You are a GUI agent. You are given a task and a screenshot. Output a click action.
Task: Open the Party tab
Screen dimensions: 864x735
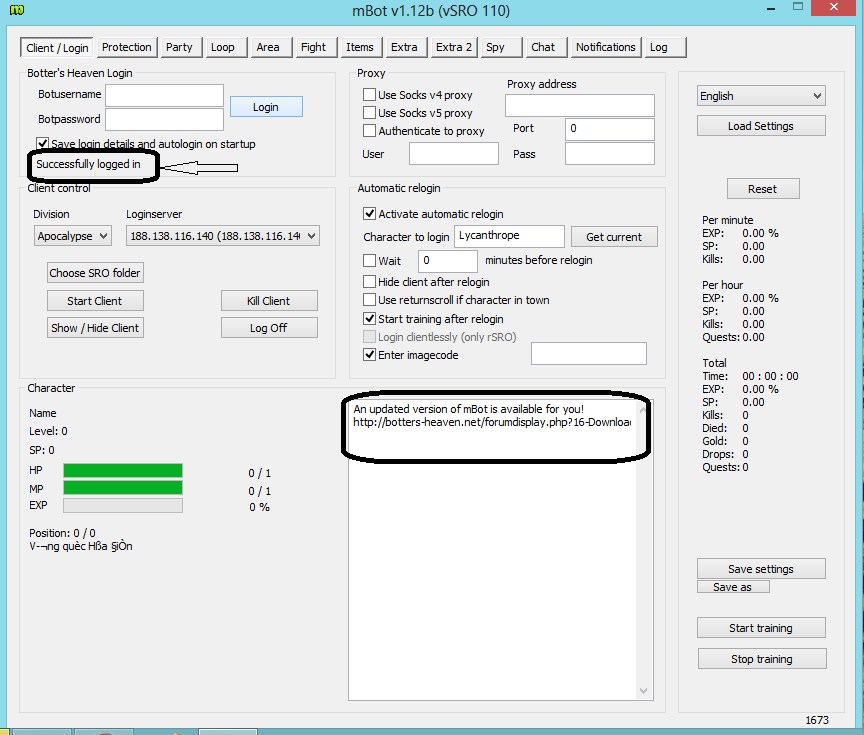point(179,47)
